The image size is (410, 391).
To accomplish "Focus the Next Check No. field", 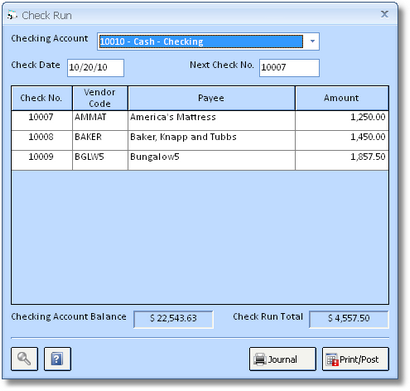I will pyautogui.click(x=289, y=68).
